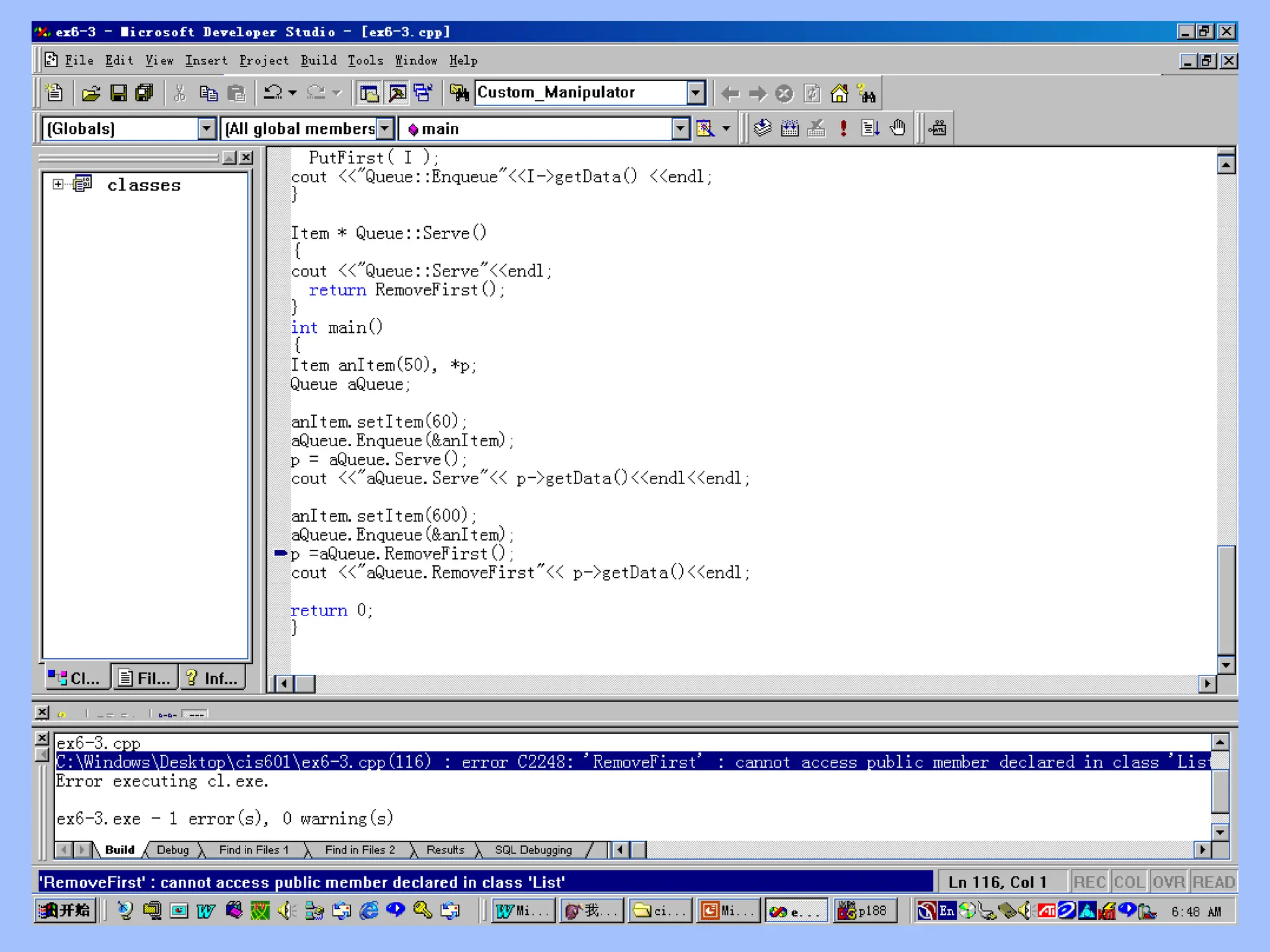Click the Home house icon
This screenshot has width=1270, height=952.
pos(839,94)
